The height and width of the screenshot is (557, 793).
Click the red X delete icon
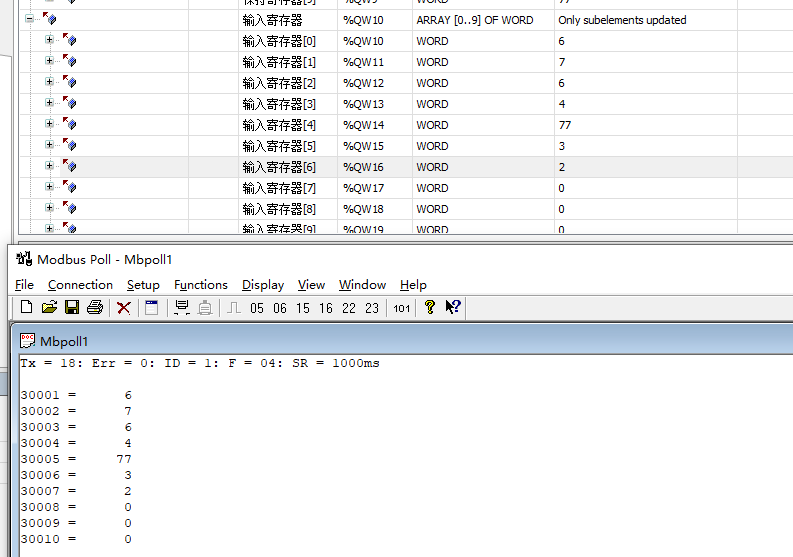tap(123, 308)
